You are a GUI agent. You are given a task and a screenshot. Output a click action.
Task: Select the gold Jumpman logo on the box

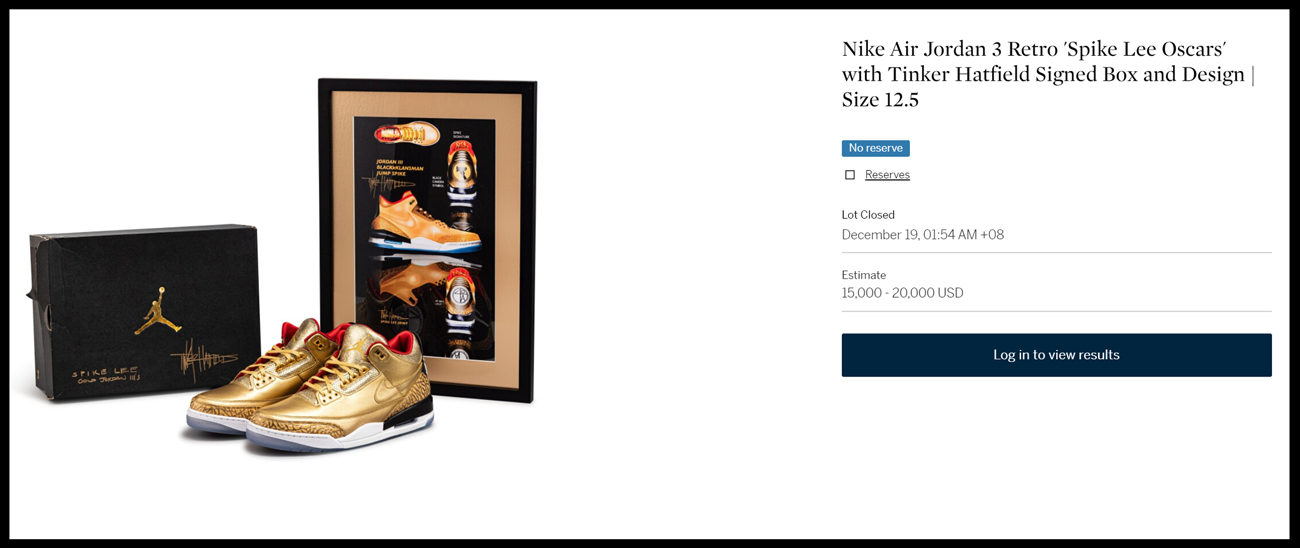[x=158, y=310]
